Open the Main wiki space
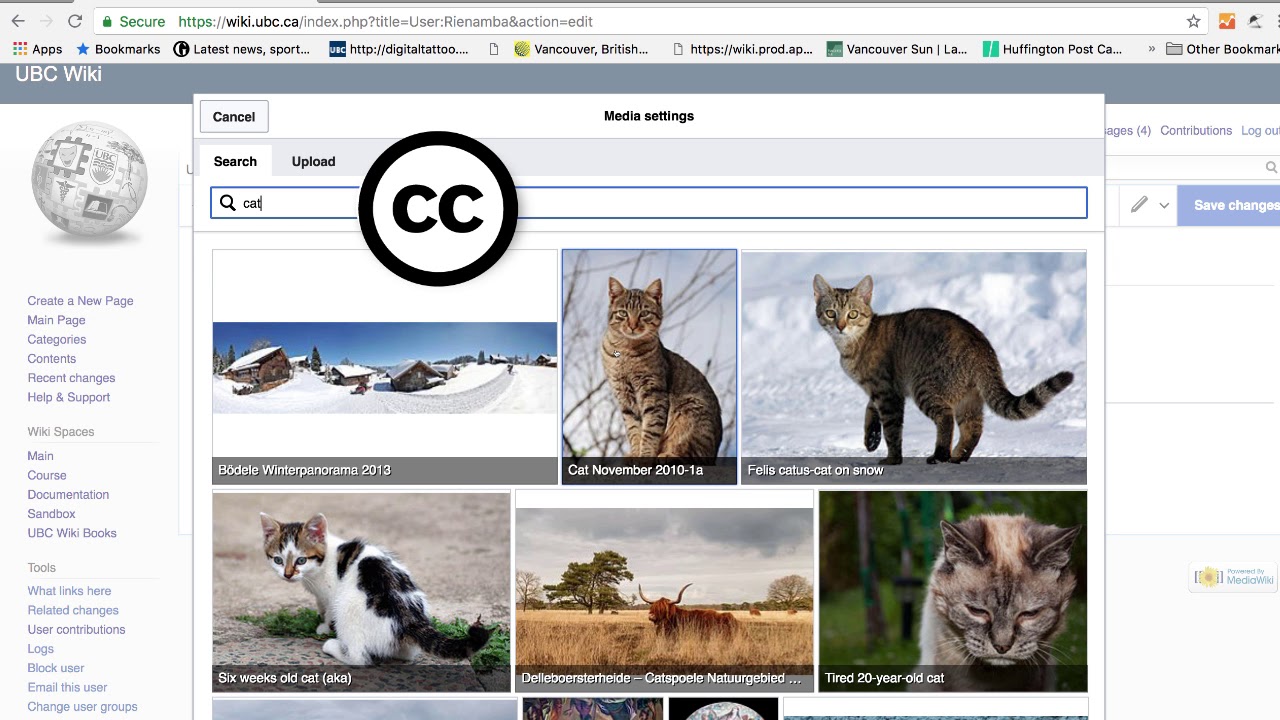The image size is (1280, 720). click(41, 456)
